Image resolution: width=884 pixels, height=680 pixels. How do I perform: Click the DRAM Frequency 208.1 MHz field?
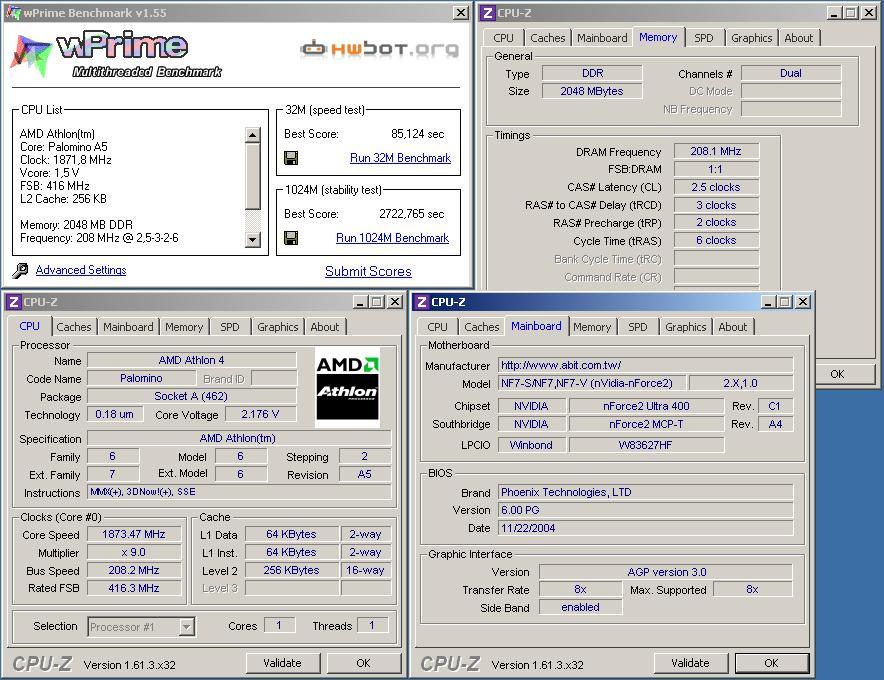pos(716,151)
